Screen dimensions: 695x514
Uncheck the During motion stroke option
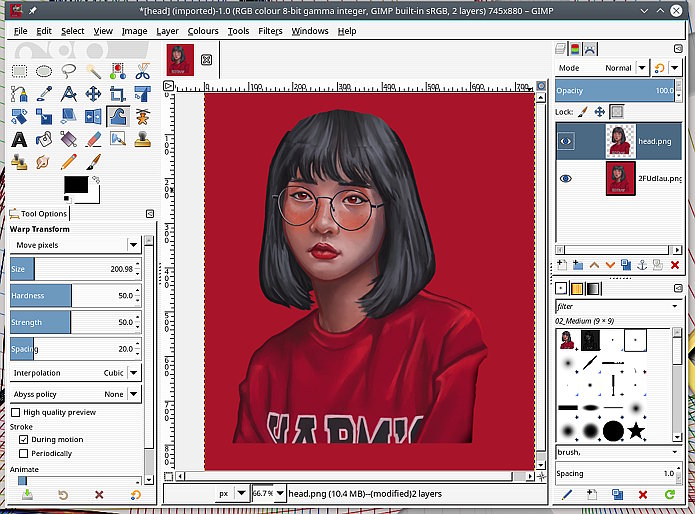point(24,439)
